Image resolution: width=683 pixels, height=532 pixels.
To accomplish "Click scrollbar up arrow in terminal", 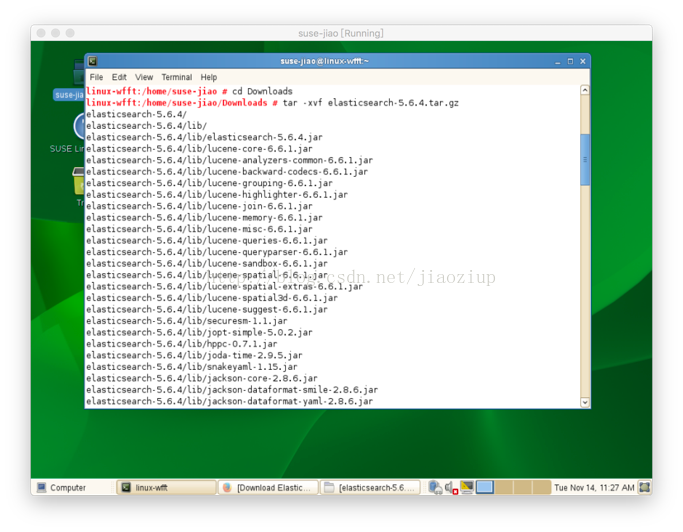I will (x=585, y=90).
